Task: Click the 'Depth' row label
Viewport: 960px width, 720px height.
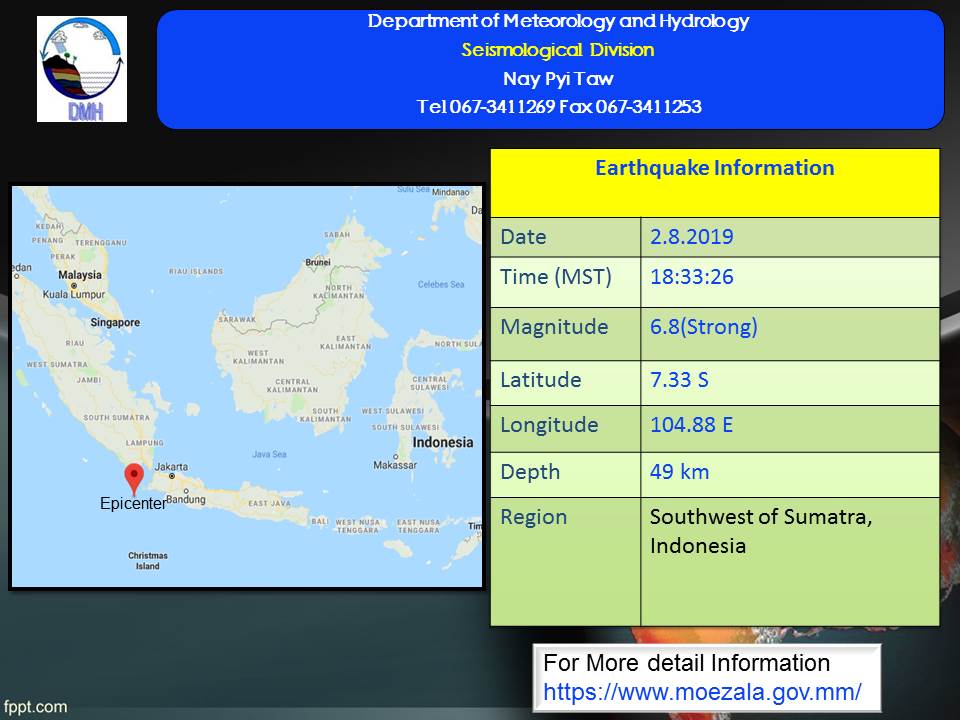Action: click(x=530, y=473)
